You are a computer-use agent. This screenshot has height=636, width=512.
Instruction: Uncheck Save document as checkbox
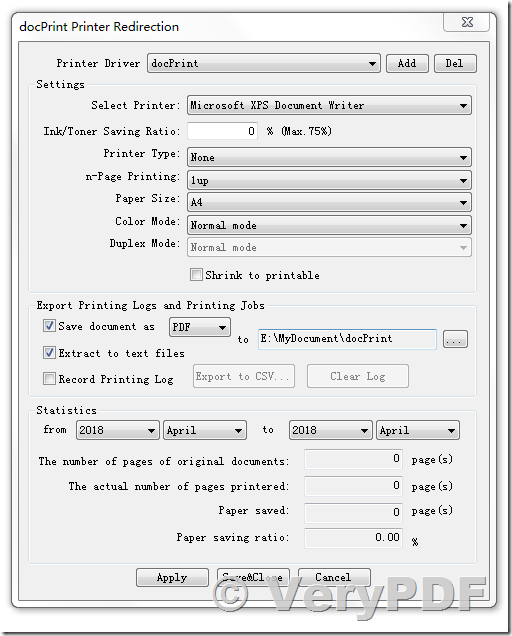point(49,325)
